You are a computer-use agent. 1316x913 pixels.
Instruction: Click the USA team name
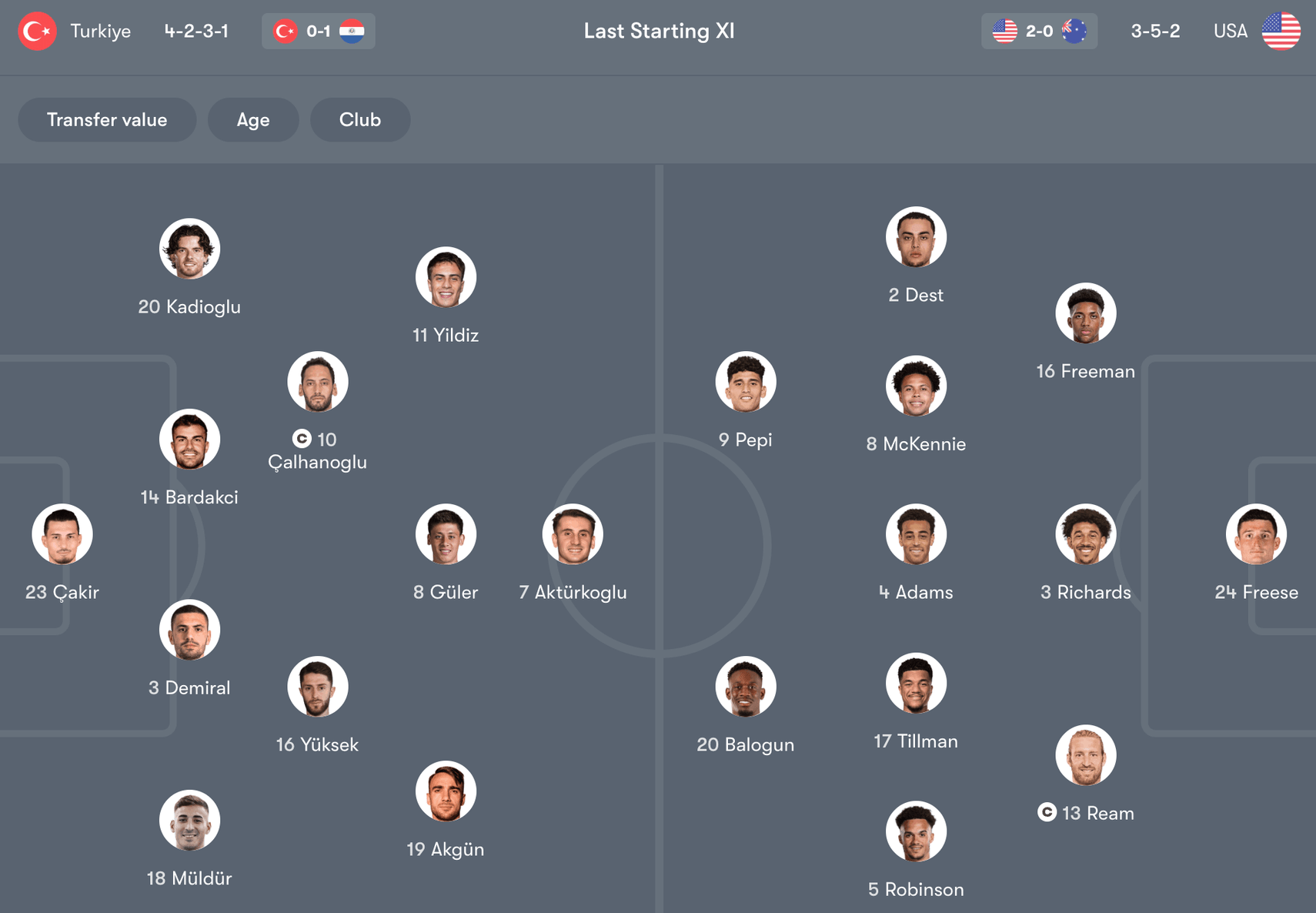tap(1231, 32)
